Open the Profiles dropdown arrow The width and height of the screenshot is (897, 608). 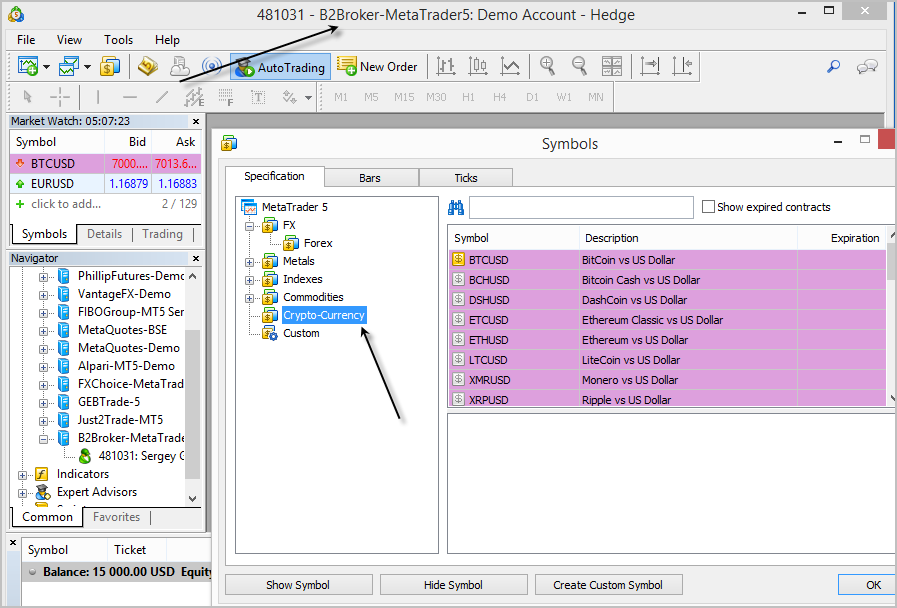pos(88,67)
